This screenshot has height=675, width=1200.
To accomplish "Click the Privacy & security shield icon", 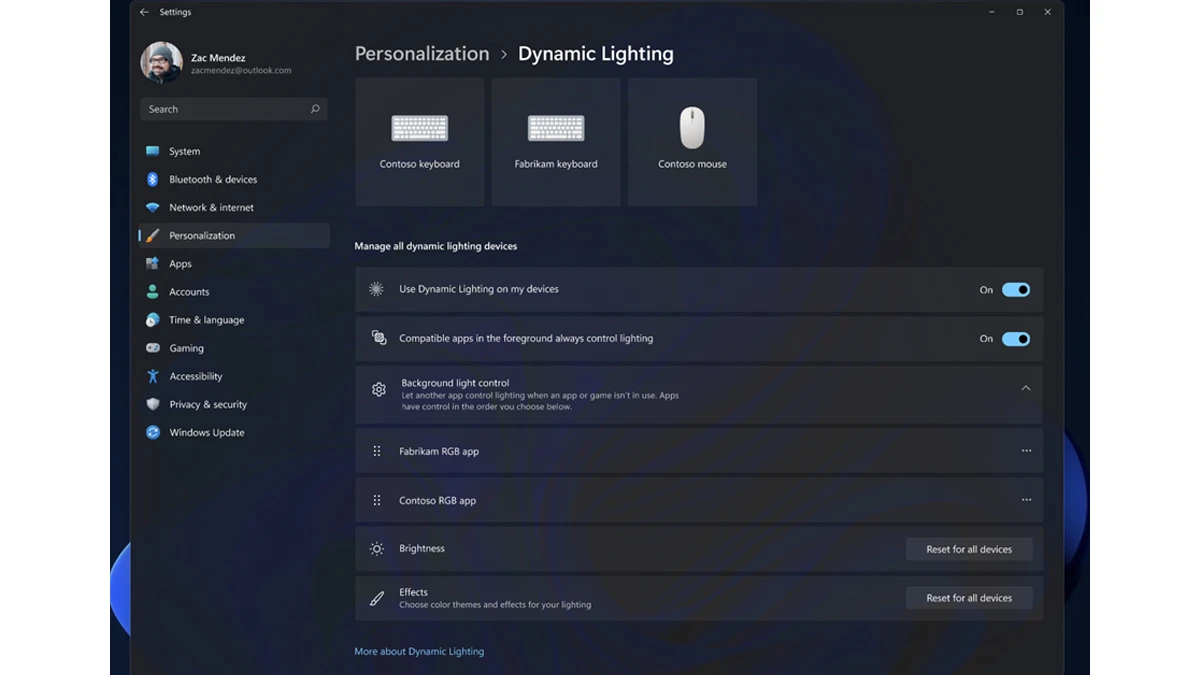I will (x=152, y=404).
